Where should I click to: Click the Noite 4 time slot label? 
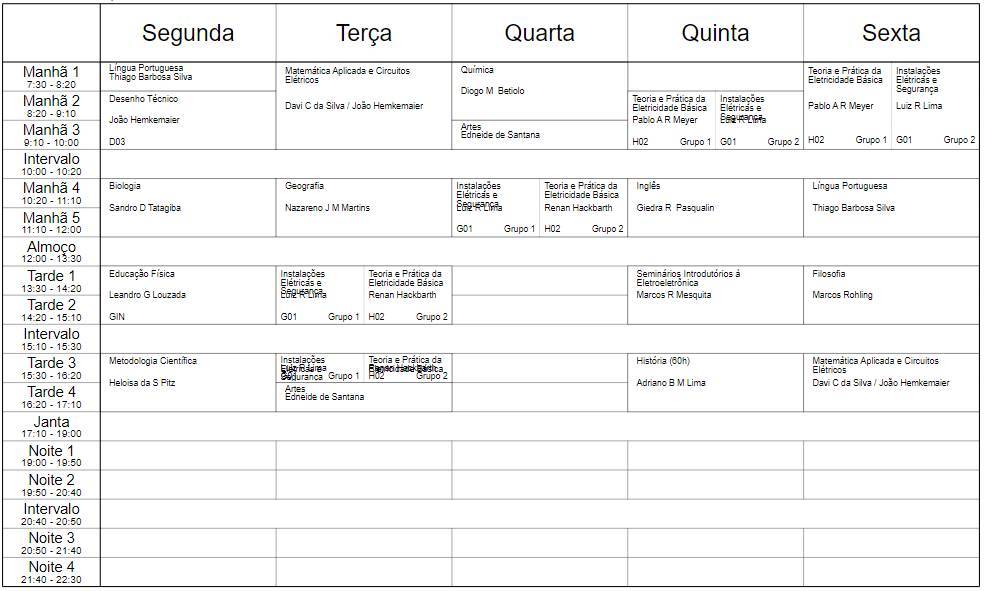tap(51, 572)
